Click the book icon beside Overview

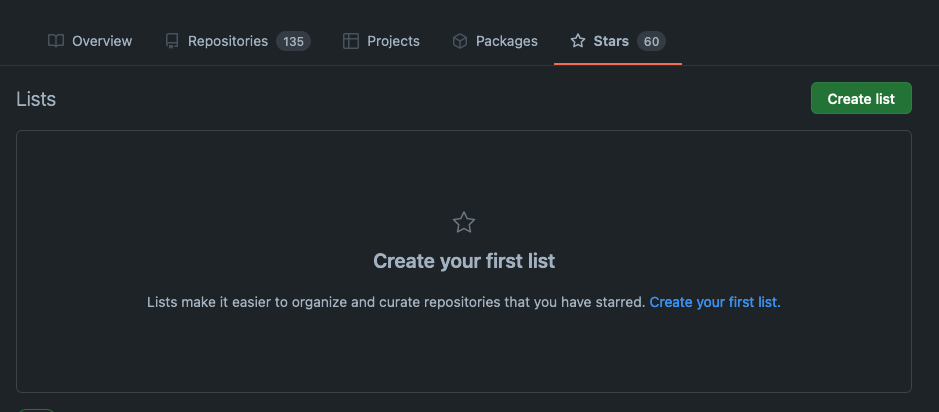click(x=56, y=41)
